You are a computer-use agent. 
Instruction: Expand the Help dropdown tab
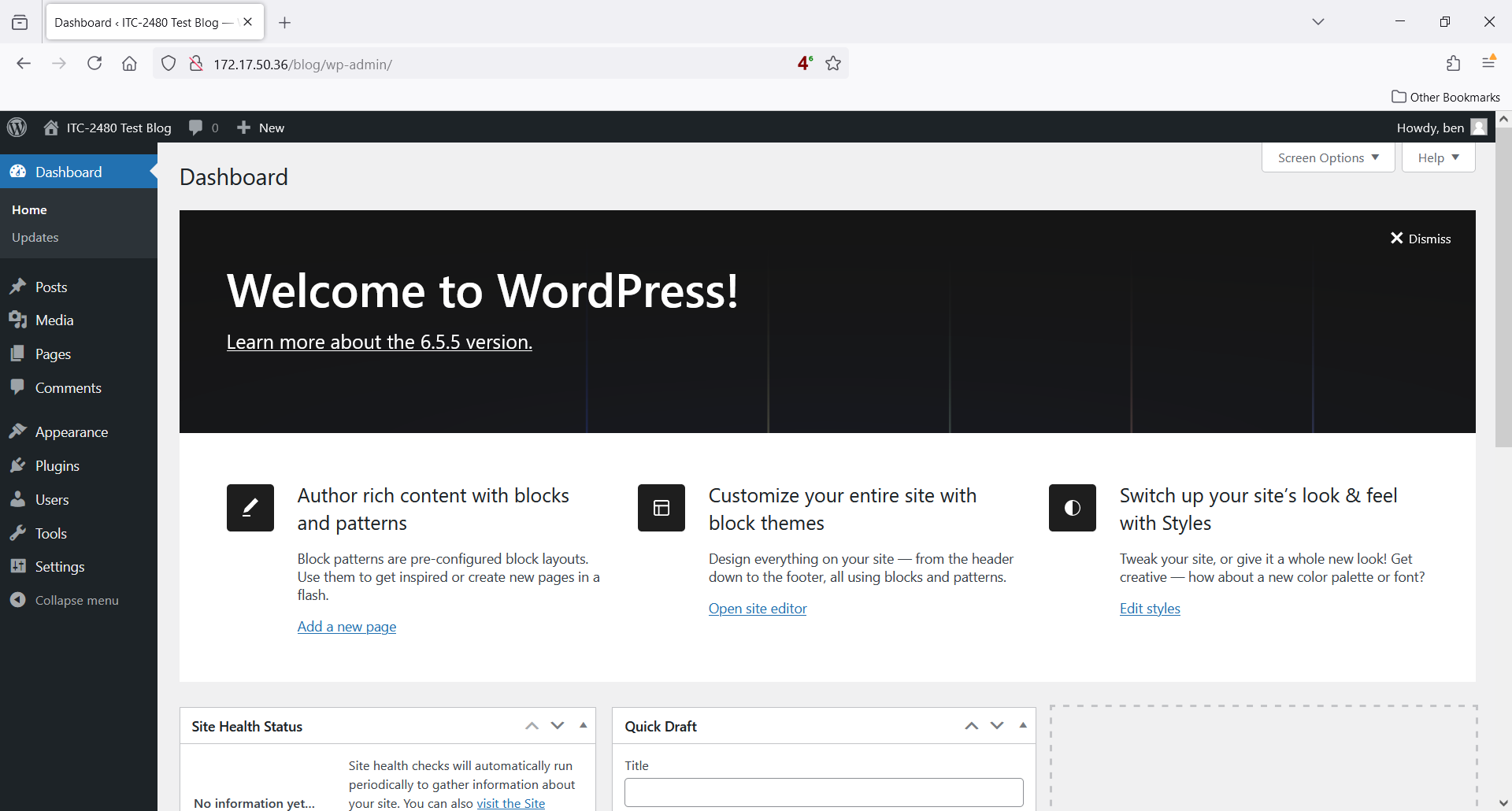coord(1438,157)
